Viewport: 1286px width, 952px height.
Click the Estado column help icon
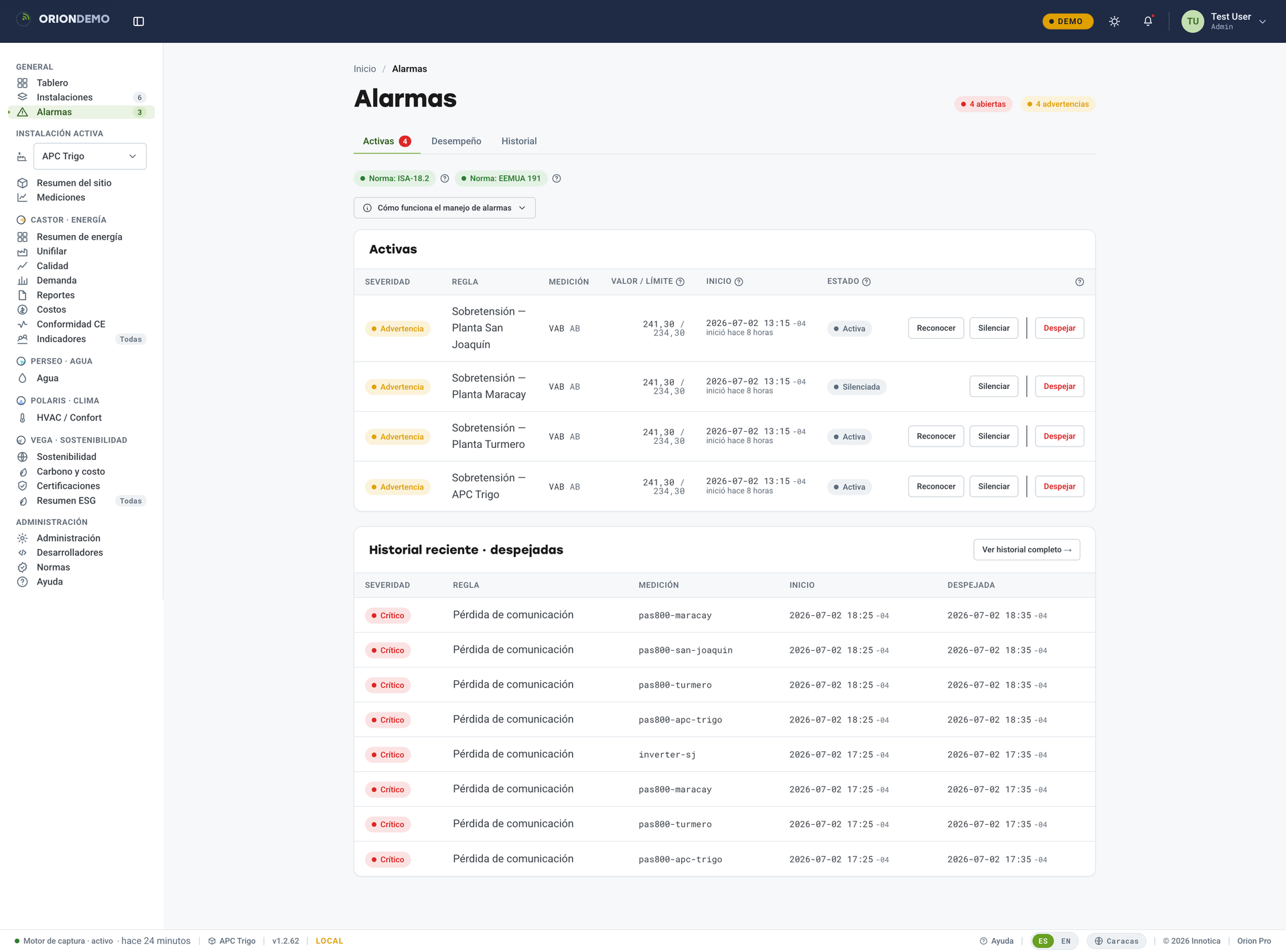coord(866,282)
